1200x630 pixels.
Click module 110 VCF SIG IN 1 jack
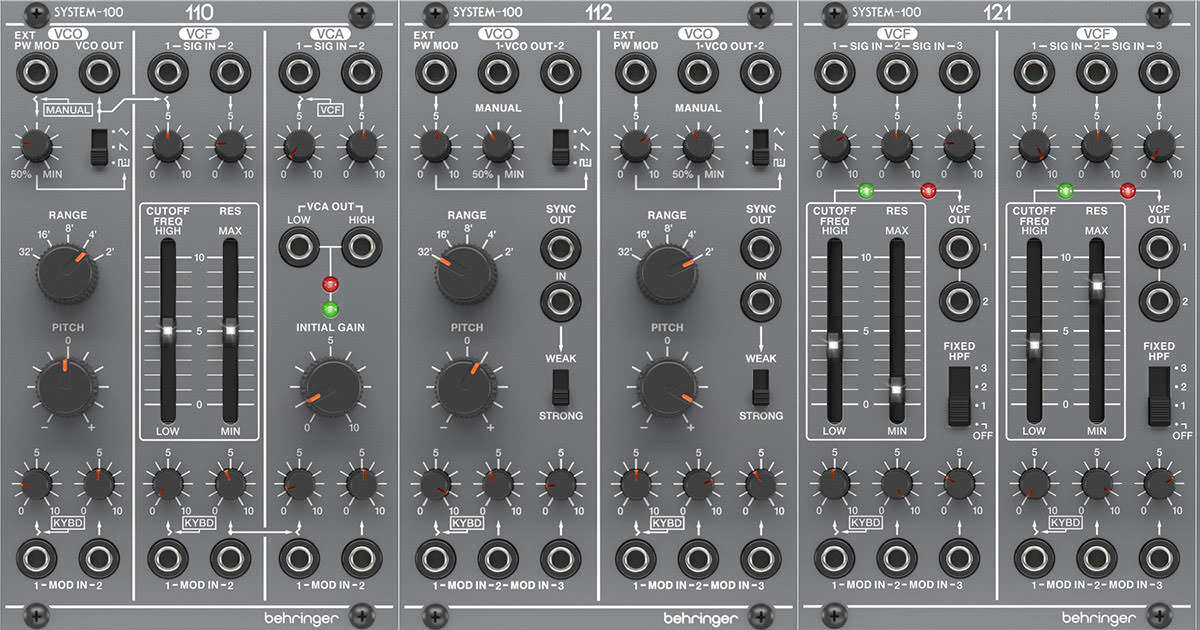click(x=167, y=72)
